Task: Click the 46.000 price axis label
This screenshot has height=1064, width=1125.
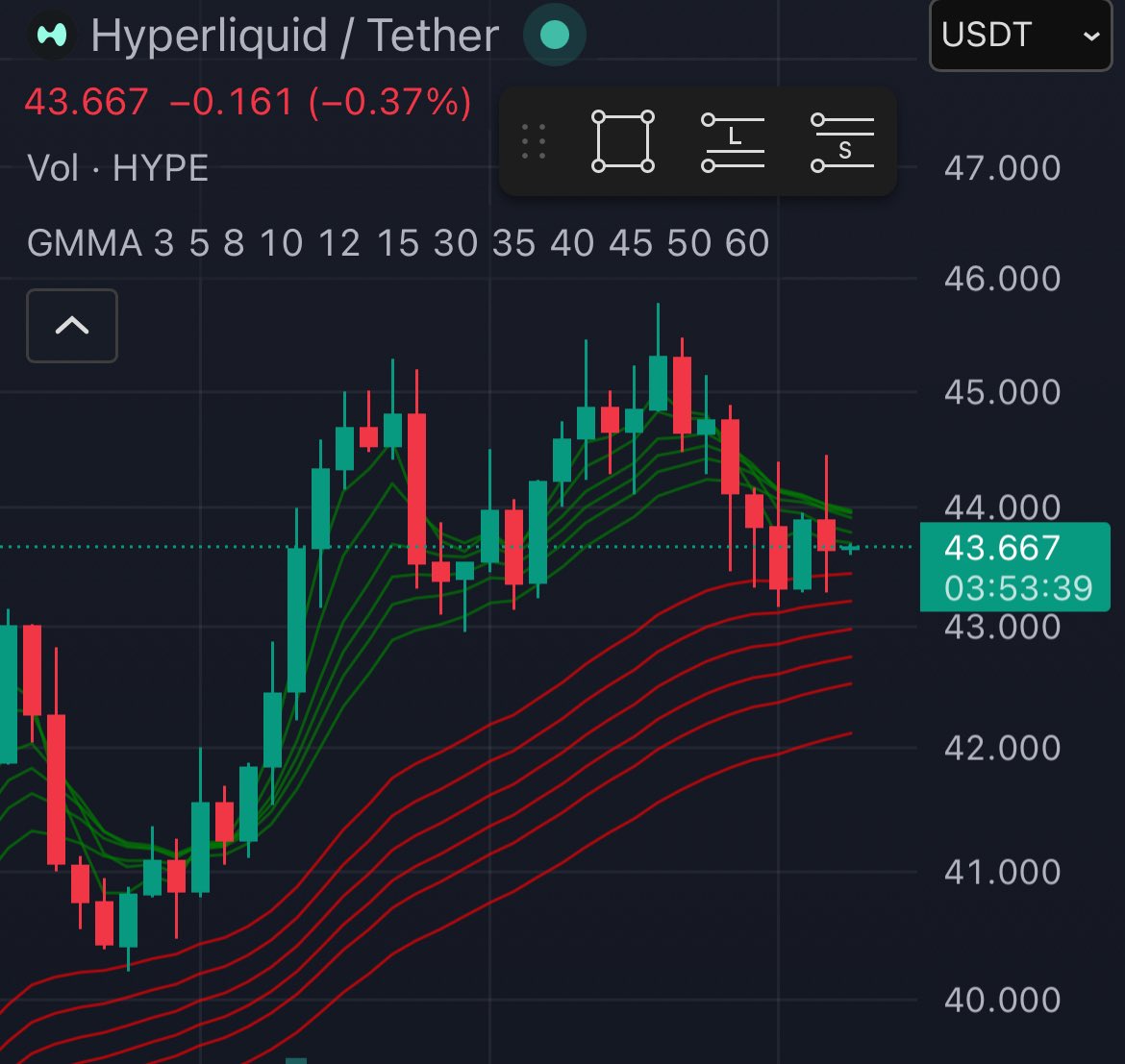Action: pos(1002,279)
